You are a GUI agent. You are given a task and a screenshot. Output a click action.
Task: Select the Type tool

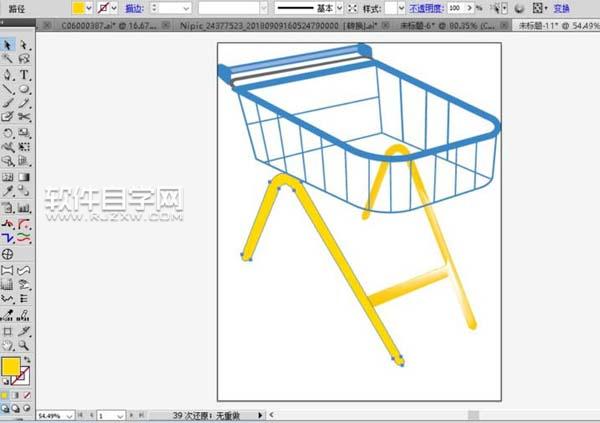tap(24, 74)
